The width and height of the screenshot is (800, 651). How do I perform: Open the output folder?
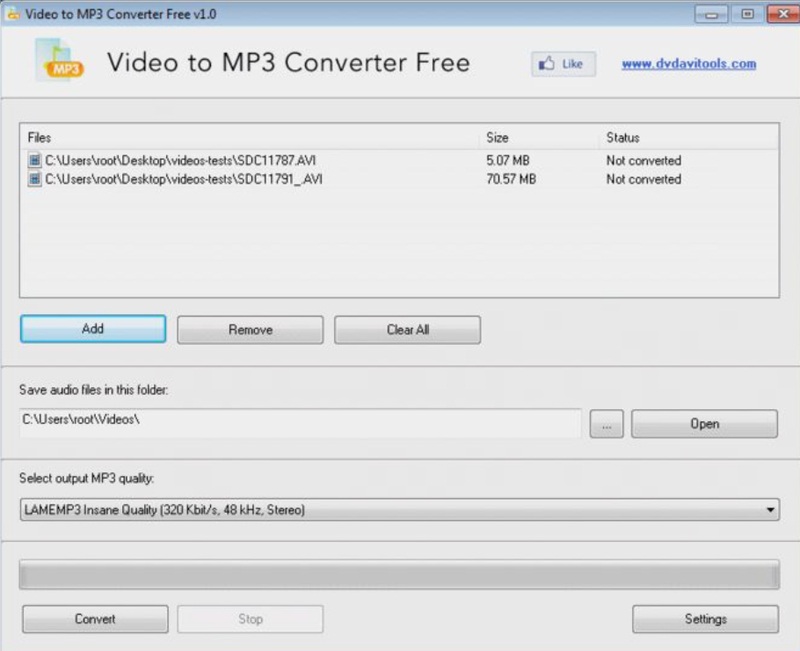[x=704, y=423]
